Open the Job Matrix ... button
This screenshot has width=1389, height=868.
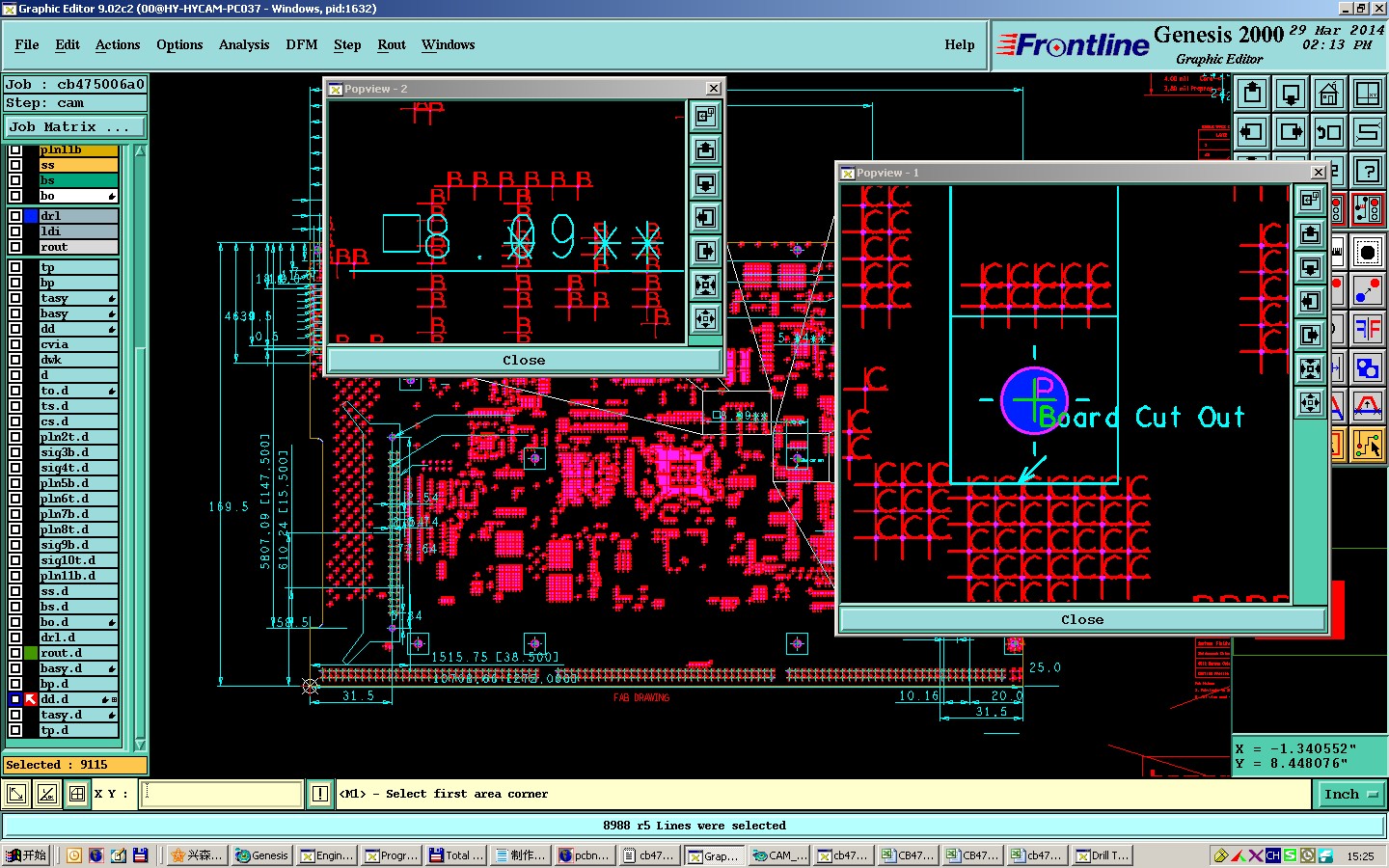tap(75, 127)
